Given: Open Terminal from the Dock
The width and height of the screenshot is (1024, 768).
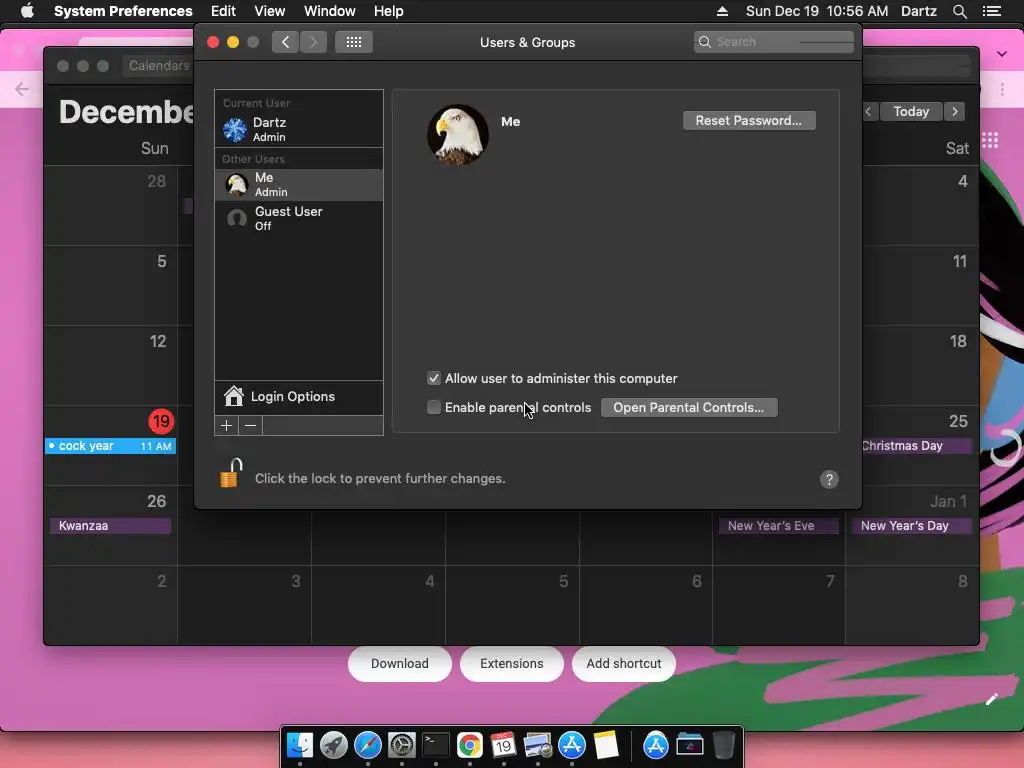Looking at the screenshot, I should coord(436,745).
